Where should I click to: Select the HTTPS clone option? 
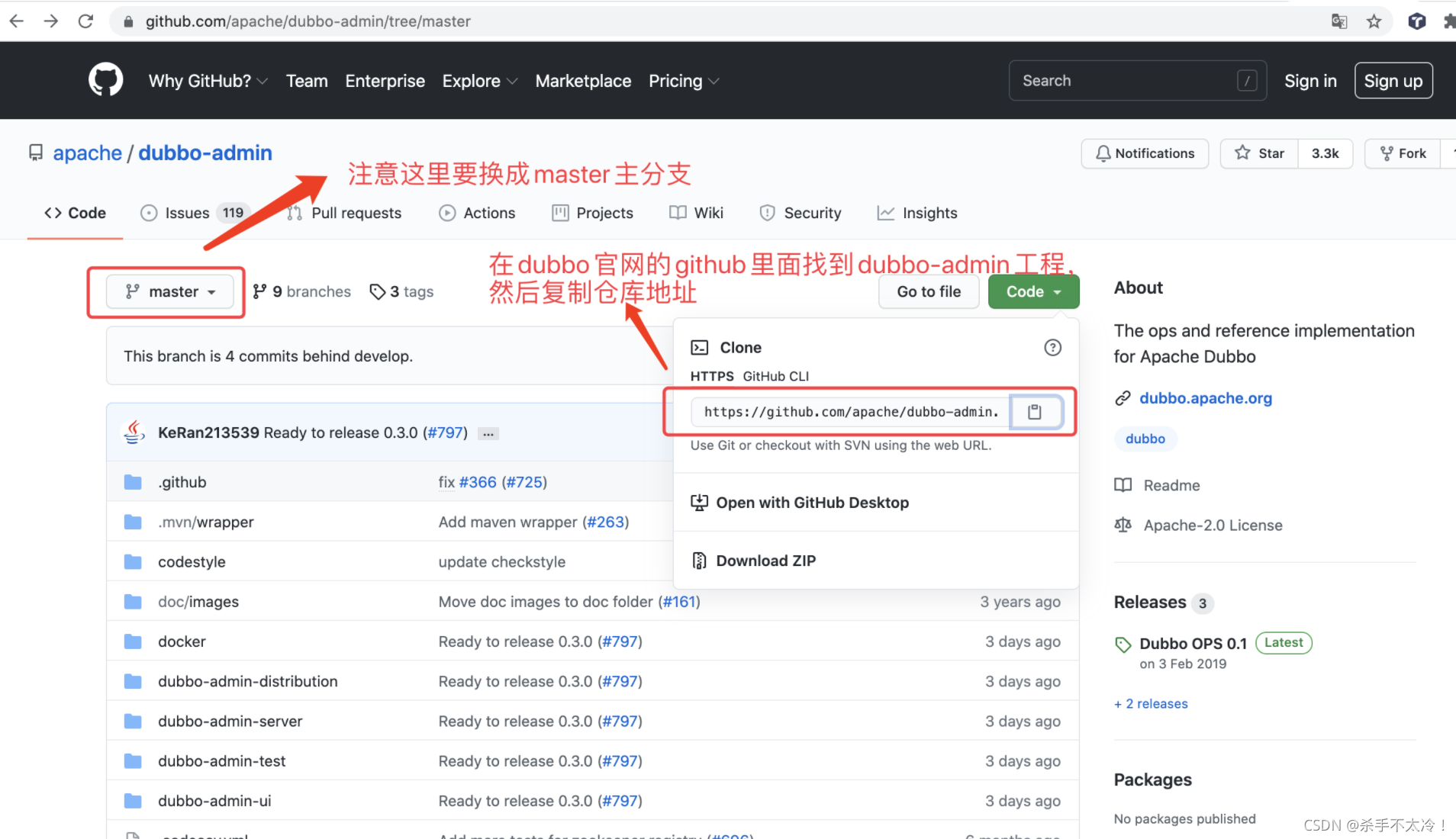coord(711,376)
